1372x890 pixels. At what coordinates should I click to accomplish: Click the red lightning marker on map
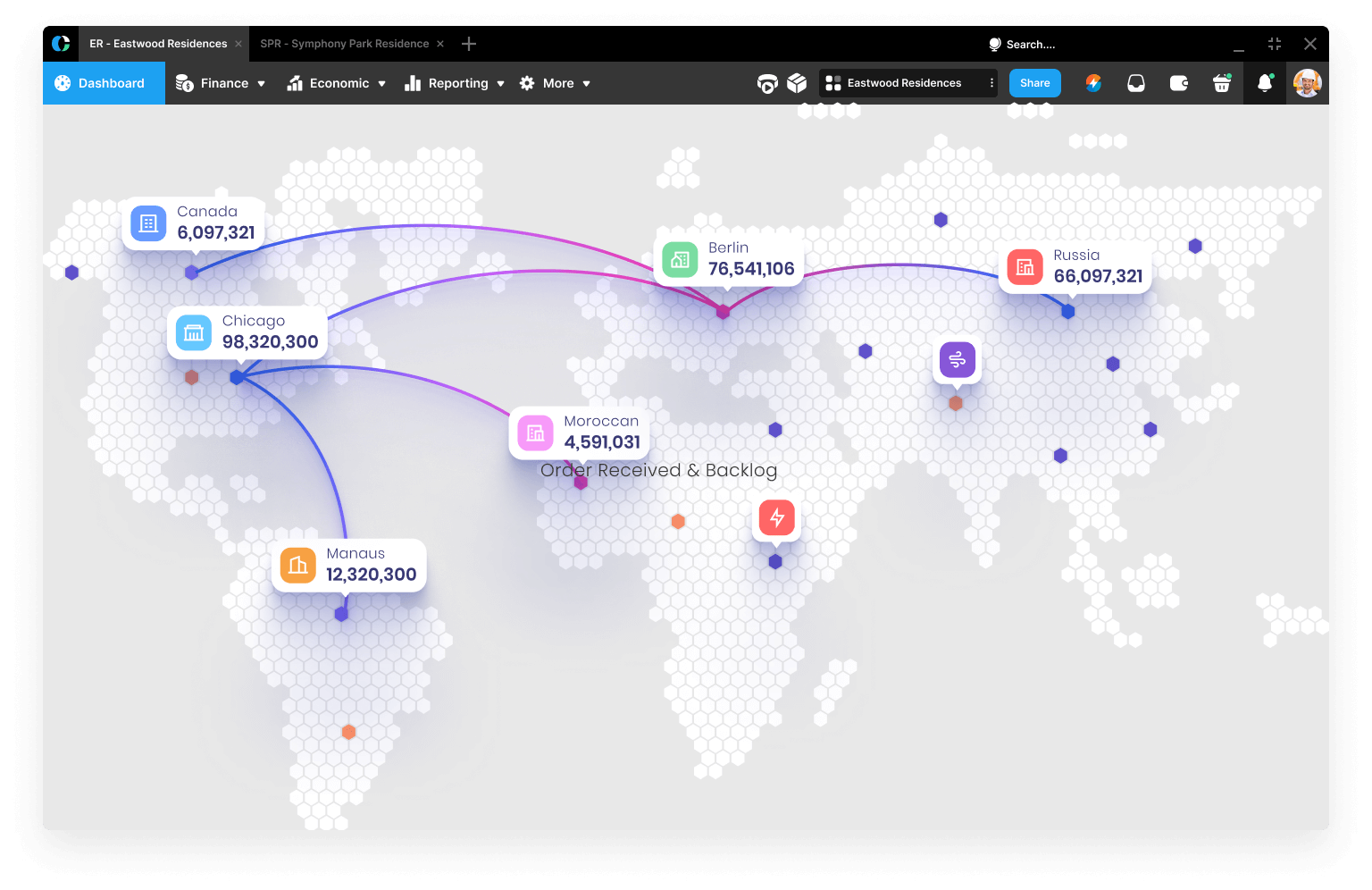776,518
